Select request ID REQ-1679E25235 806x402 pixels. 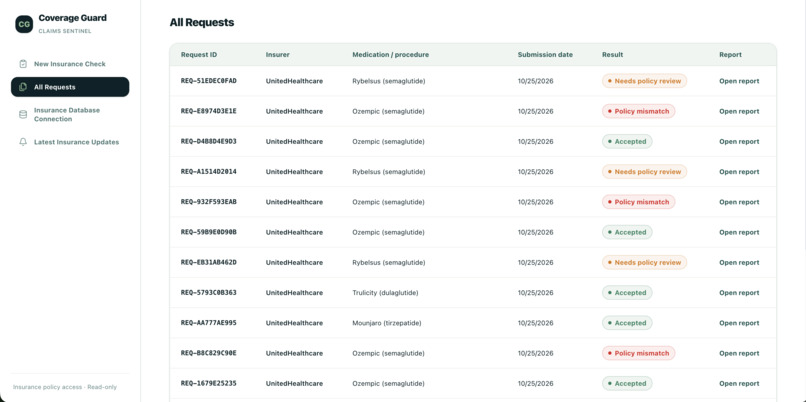pos(209,383)
